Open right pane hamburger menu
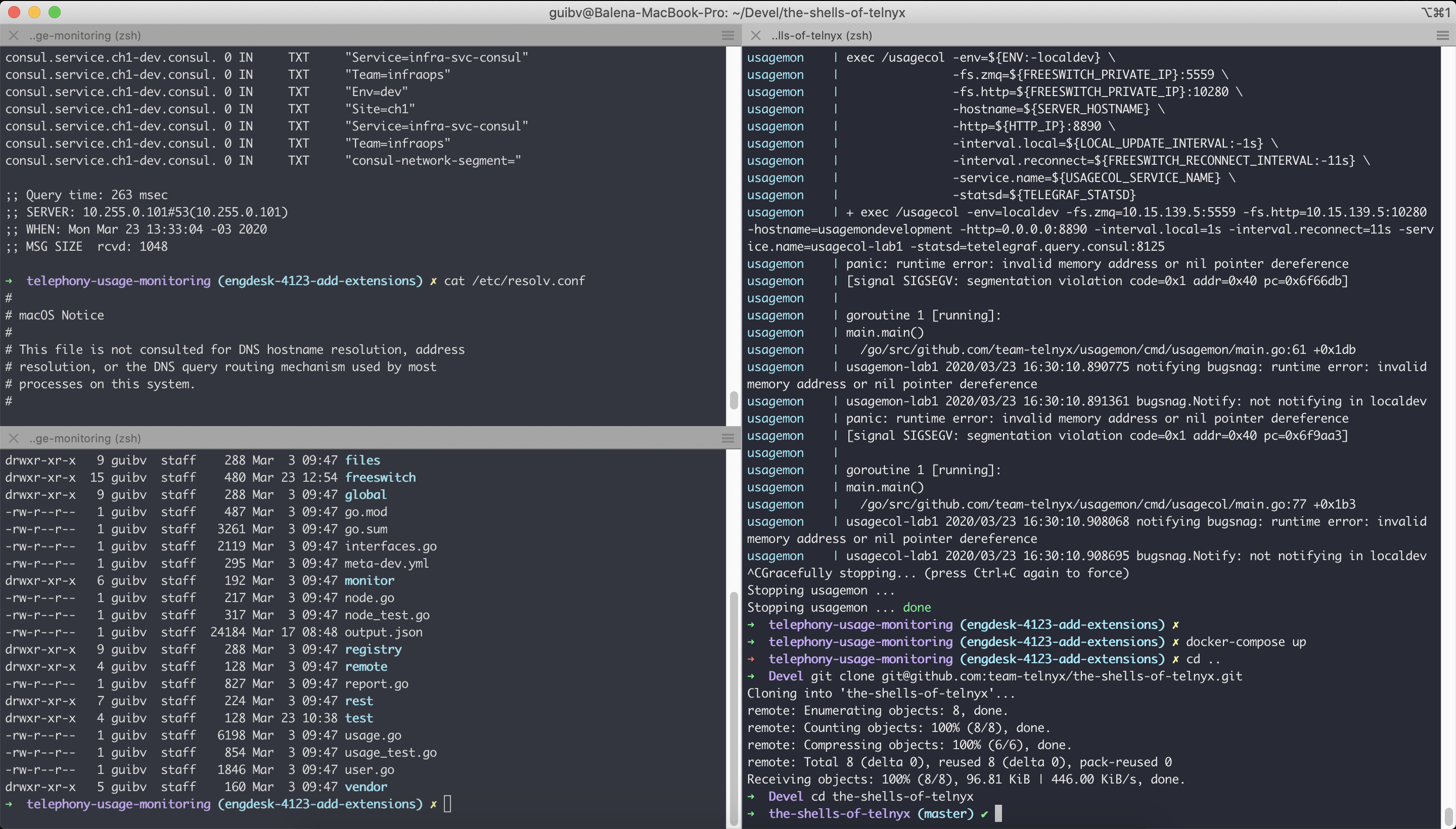The height and width of the screenshot is (829, 1456). click(1442, 35)
